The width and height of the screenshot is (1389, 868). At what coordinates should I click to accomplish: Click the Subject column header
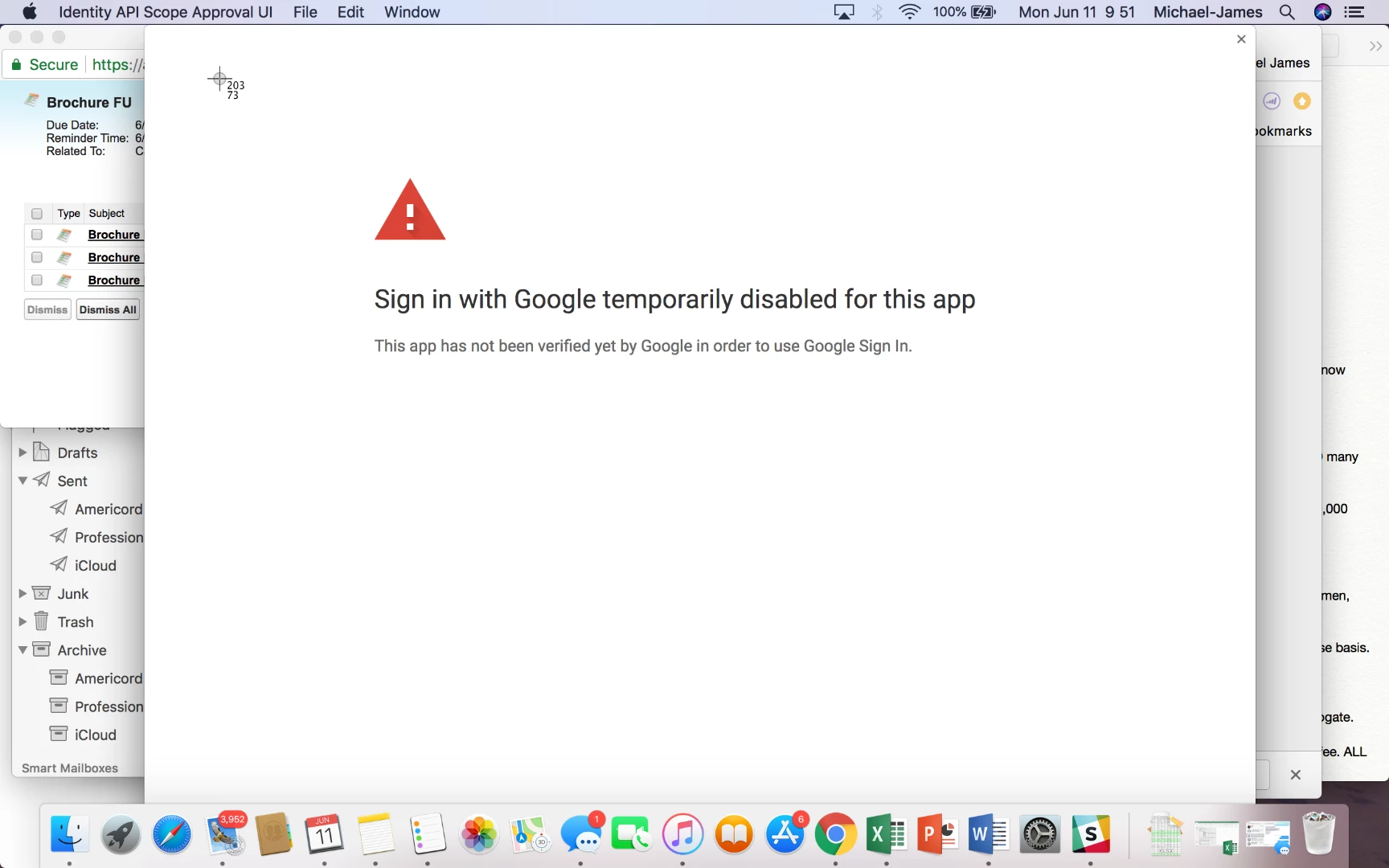coord(107,214)
